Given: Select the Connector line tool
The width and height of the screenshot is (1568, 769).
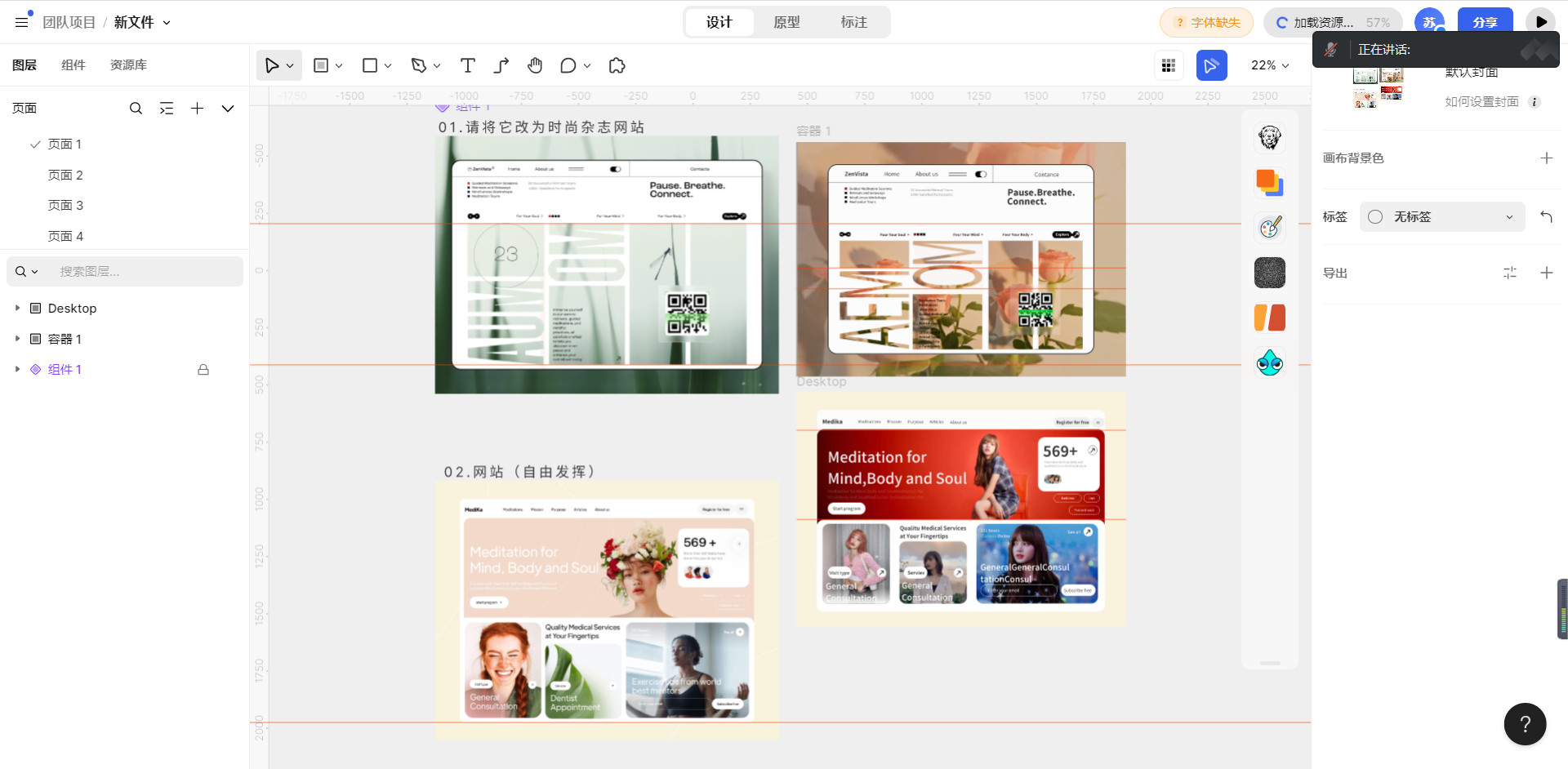Looking at the screenshot, I should click(x=501, y=65).
